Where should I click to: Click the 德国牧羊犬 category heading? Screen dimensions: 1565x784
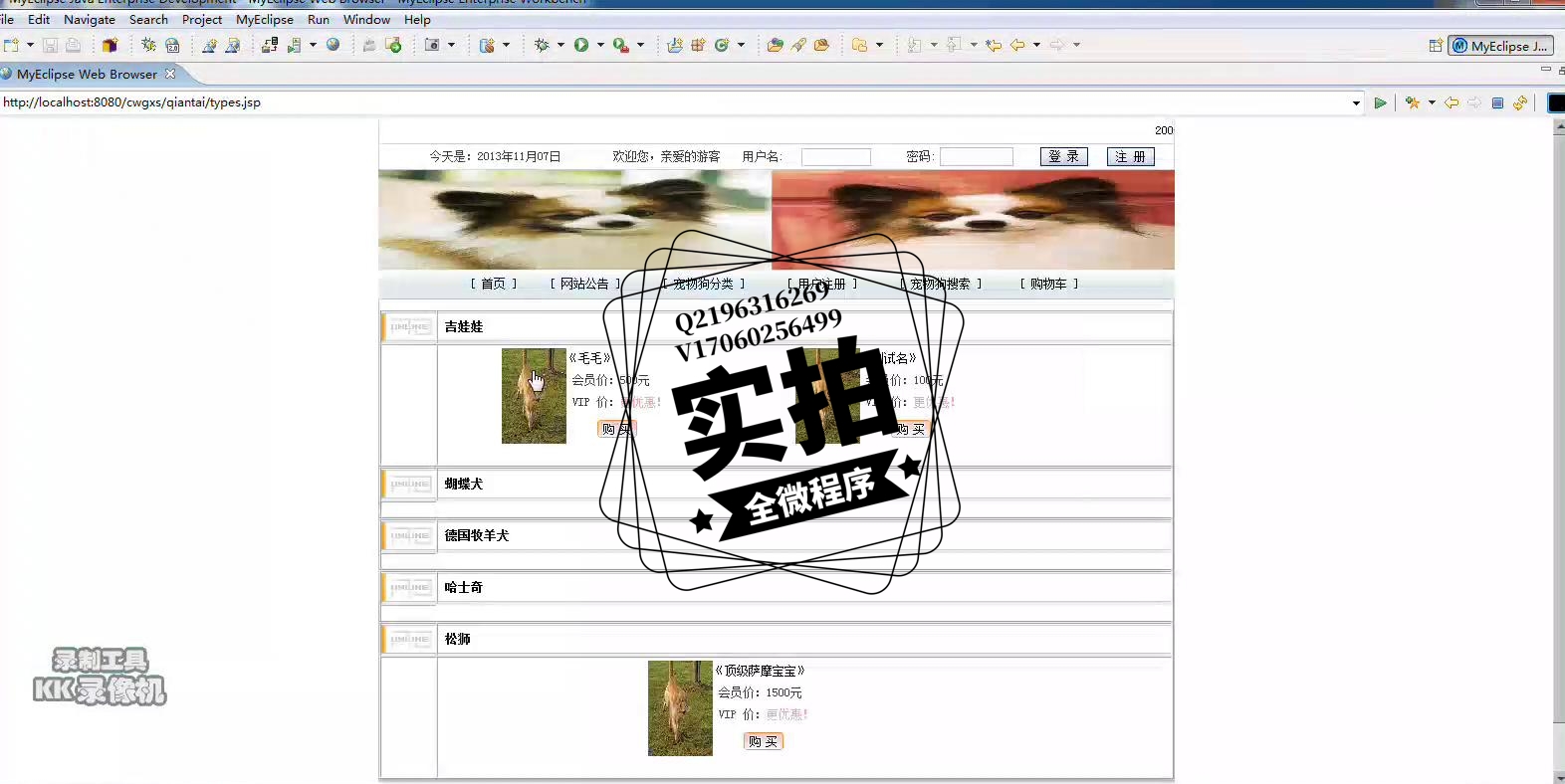(x=477, y=535)
